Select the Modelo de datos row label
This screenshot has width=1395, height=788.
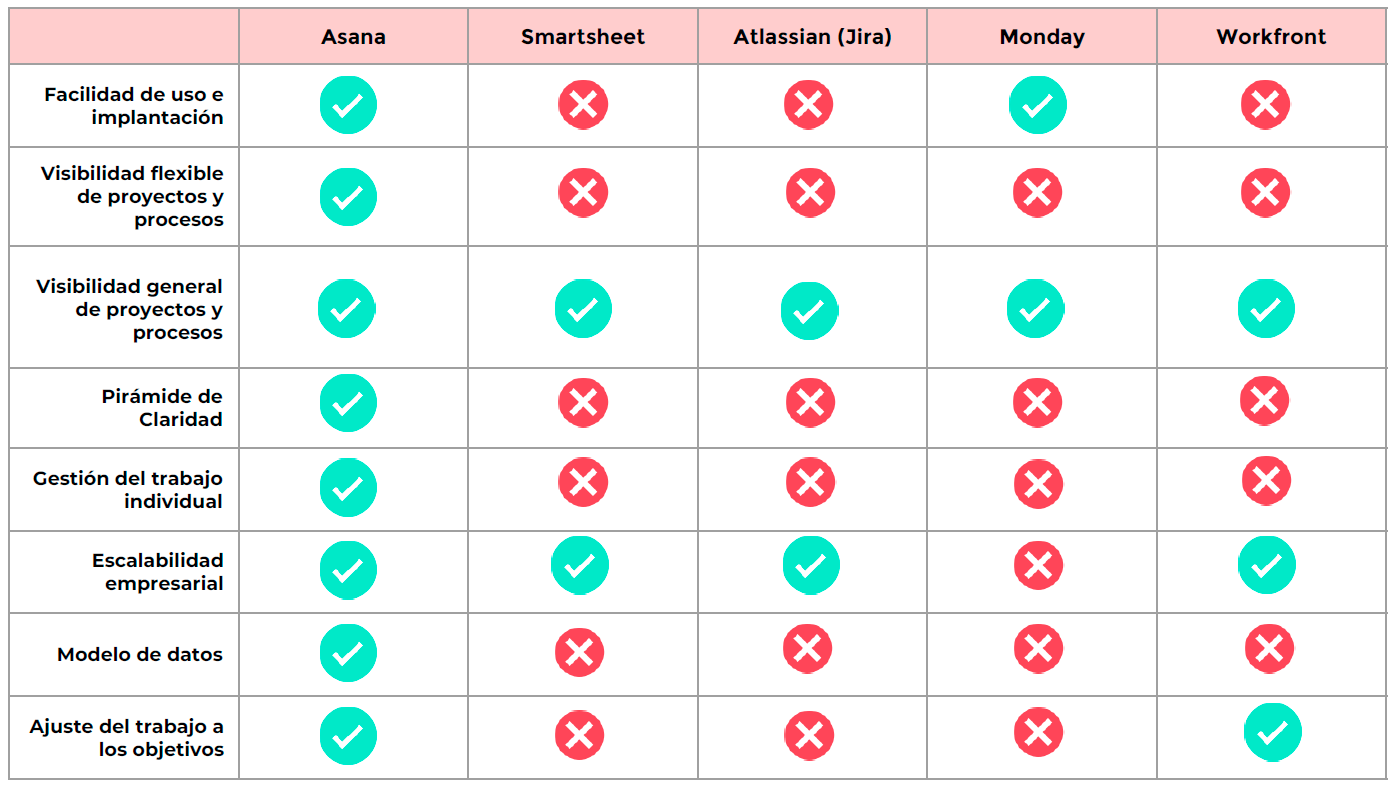point(140,655)
